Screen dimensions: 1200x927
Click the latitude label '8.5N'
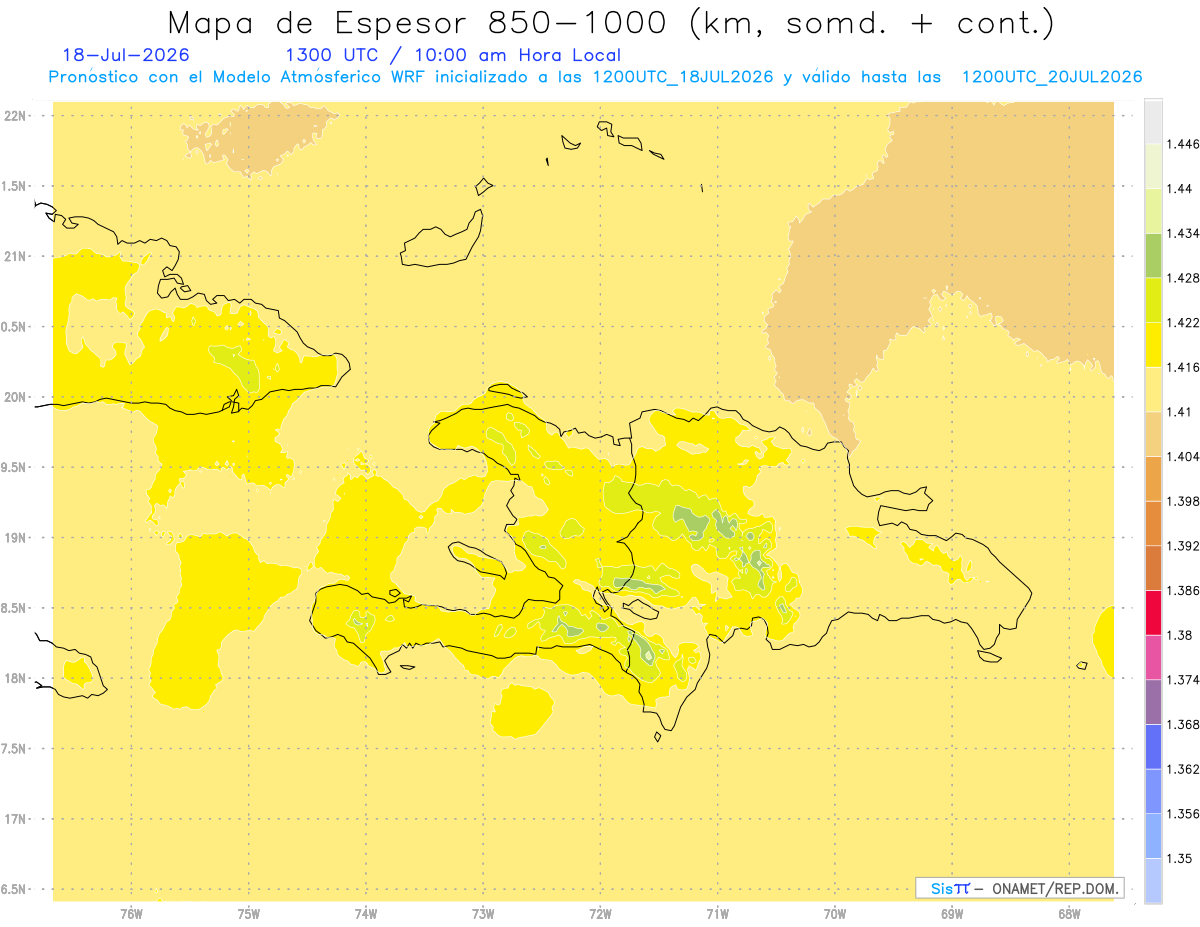(x=14, y=608)
